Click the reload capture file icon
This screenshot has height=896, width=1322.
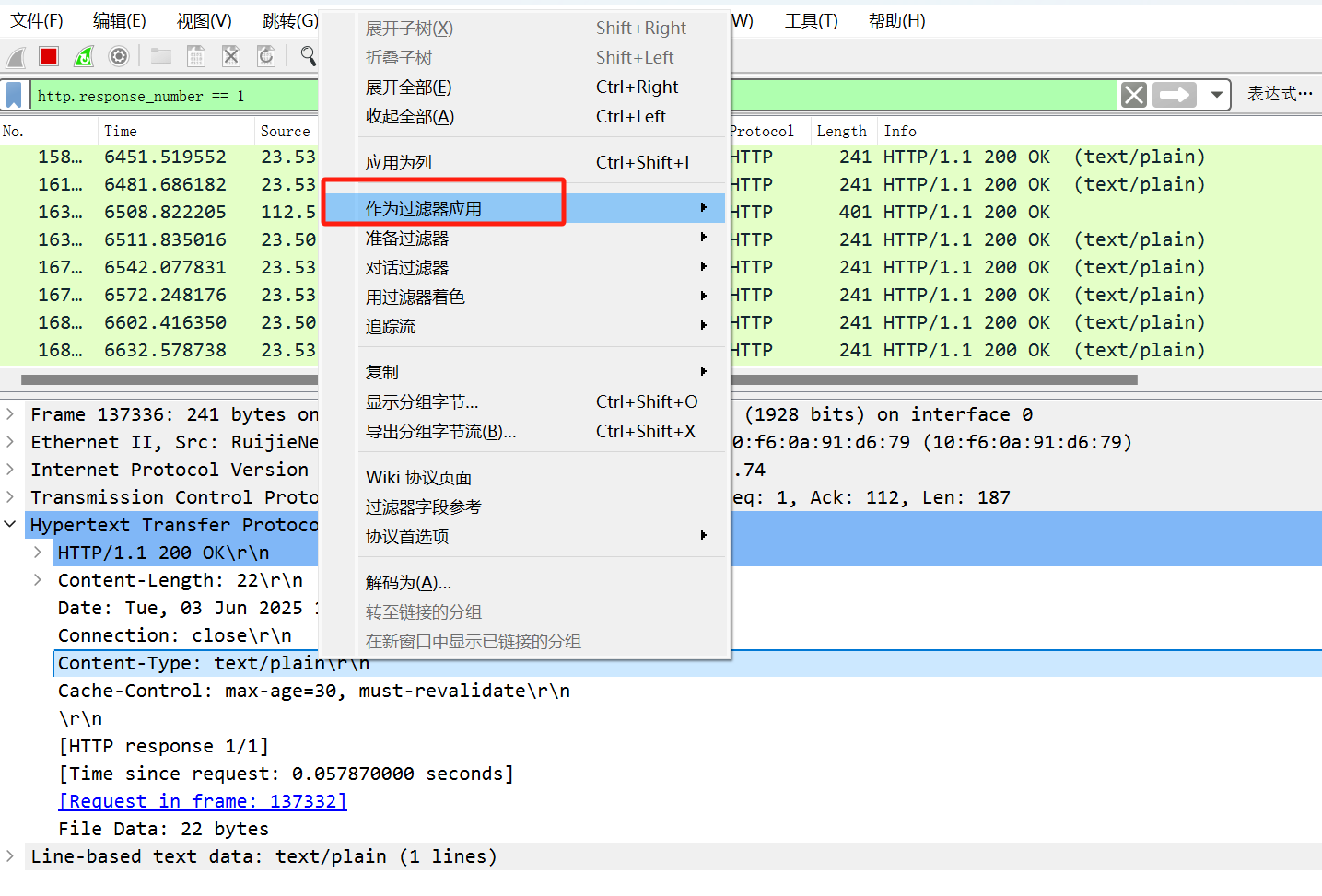point(266,57)
